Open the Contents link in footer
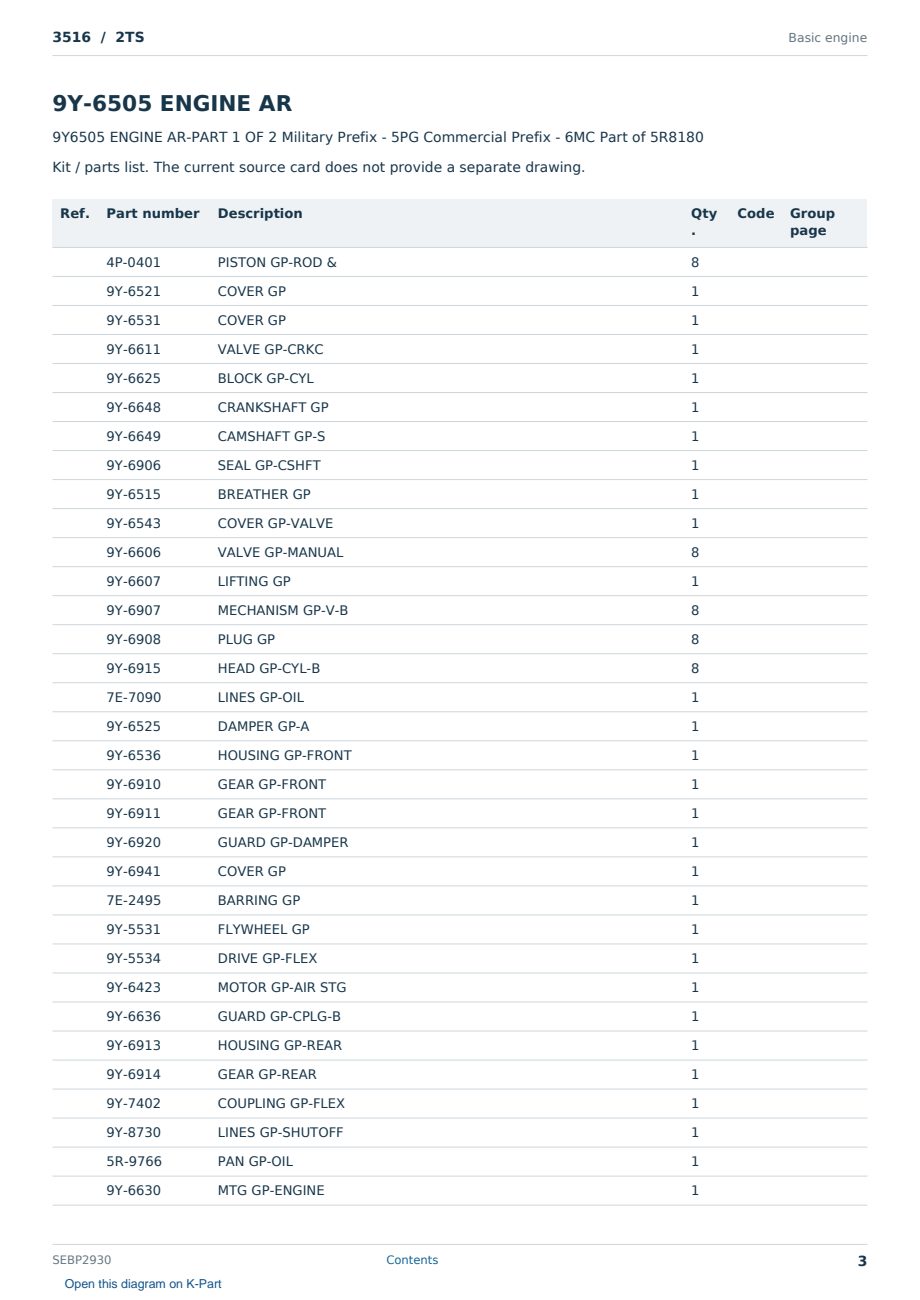Screen dimensions: 920x1300 (x=412, y=1260)
